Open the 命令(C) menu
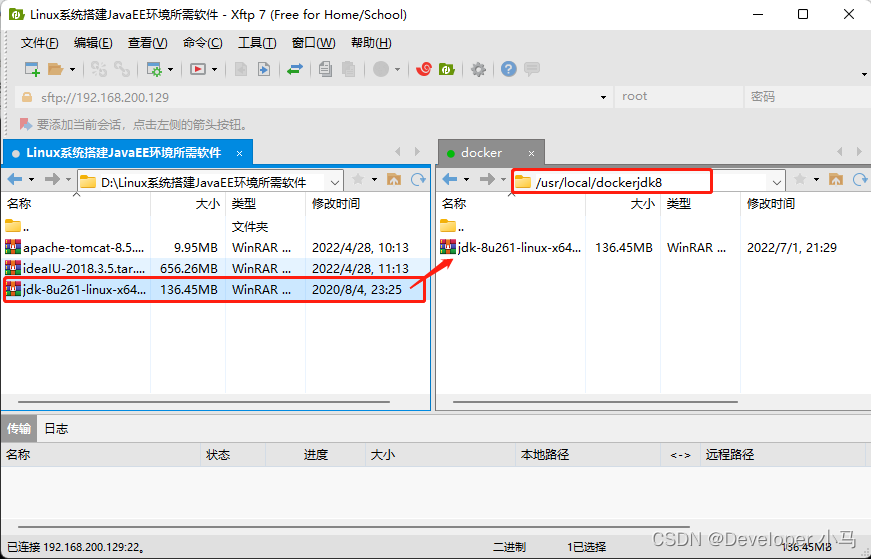This screenshot has height=559, width=871. (202, 43)
